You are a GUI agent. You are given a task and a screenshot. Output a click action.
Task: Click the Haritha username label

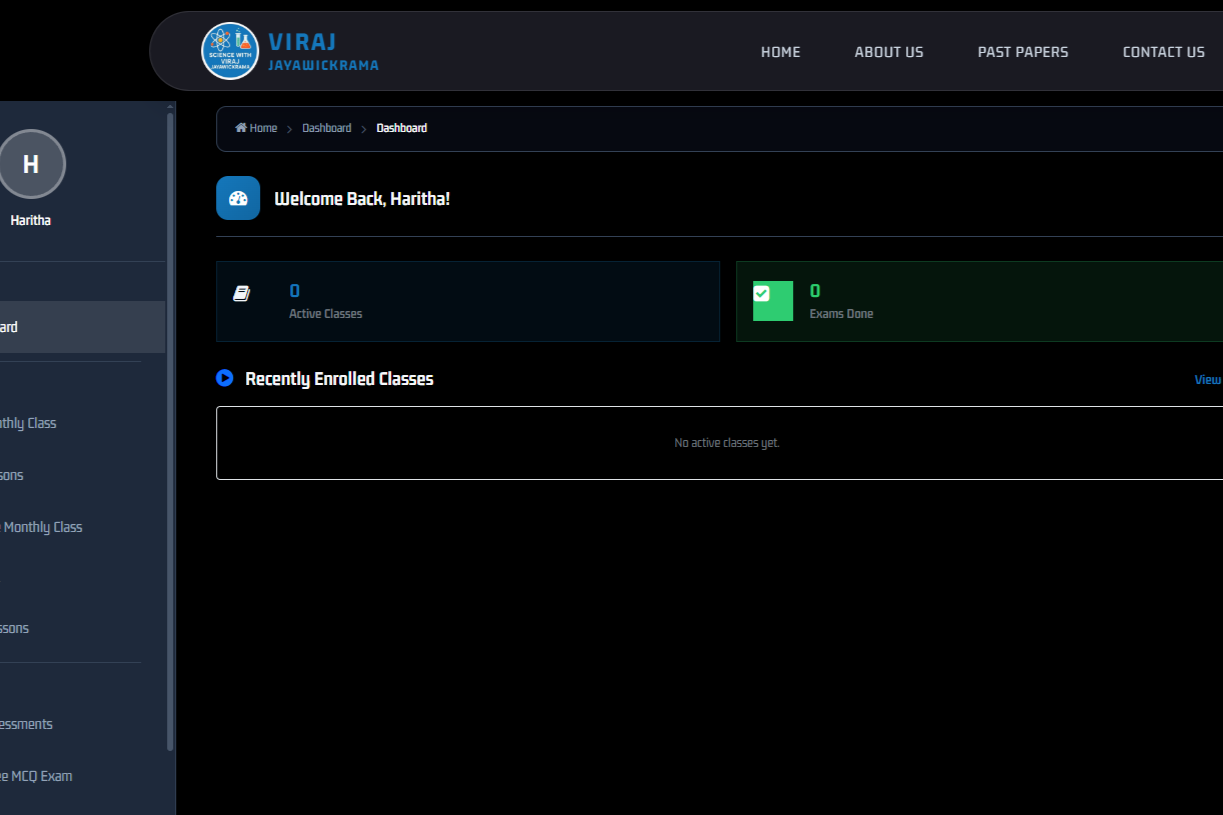click(x=30, y=220)
